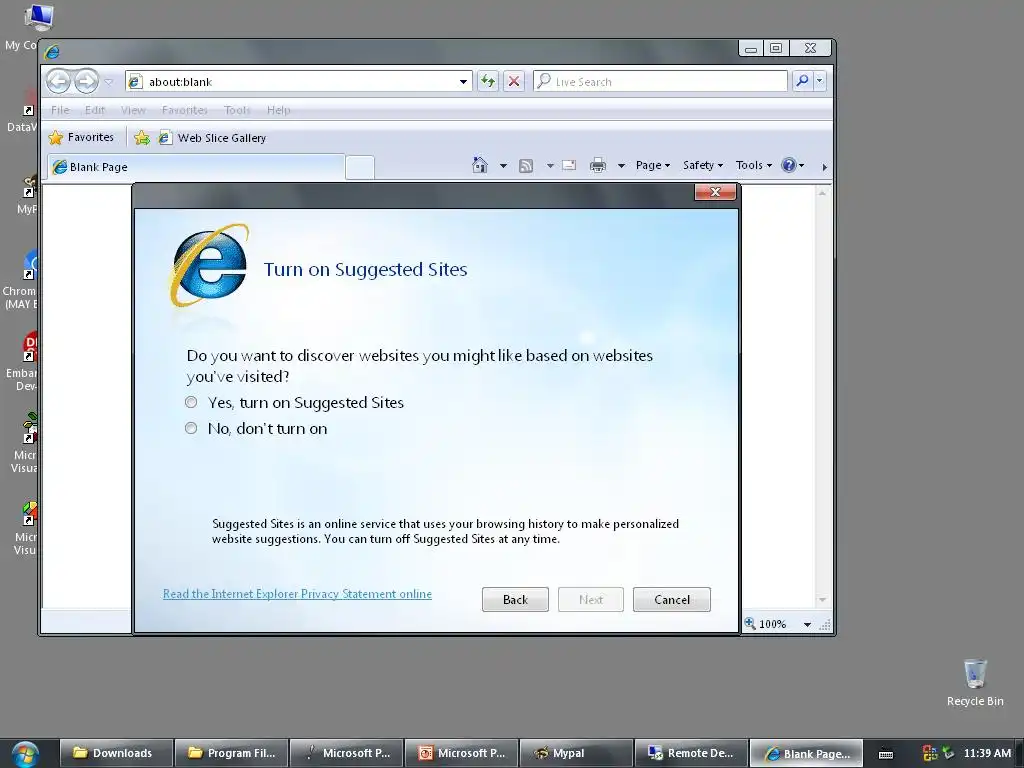Click the Read Mail icon
This screenshot has width=1024, height=768.
click(x=569, y=165)
